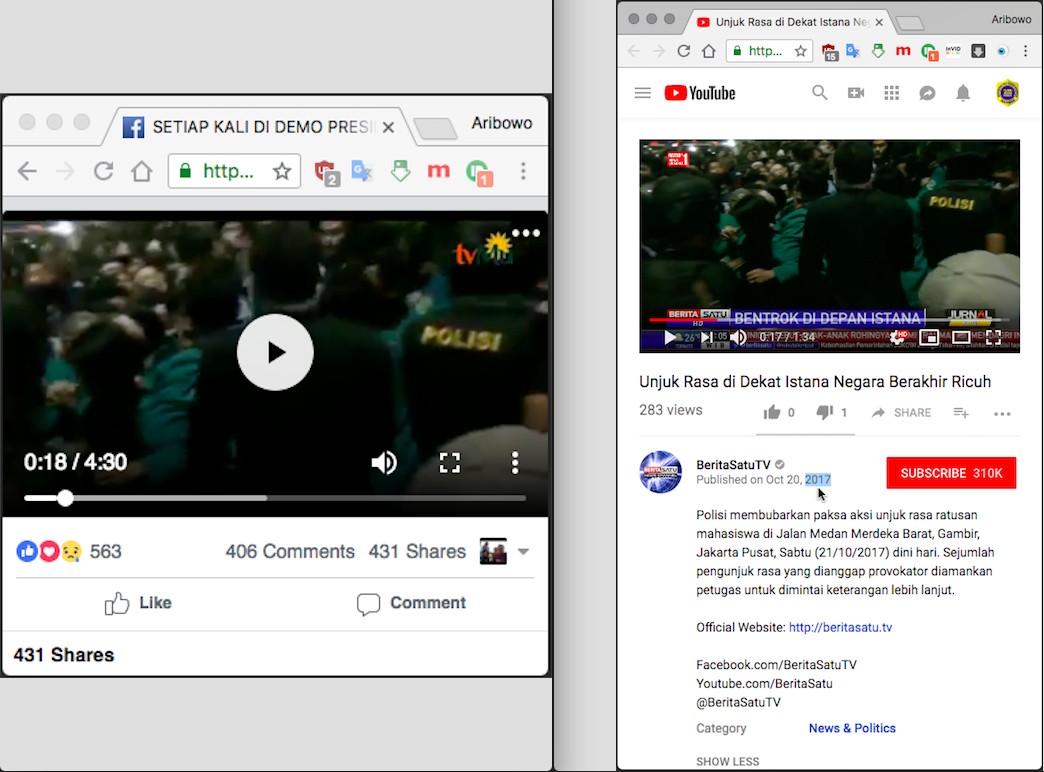Open the 406 Comments link
The width and height of the screenshot is (1044, 772).
point(290,552)
